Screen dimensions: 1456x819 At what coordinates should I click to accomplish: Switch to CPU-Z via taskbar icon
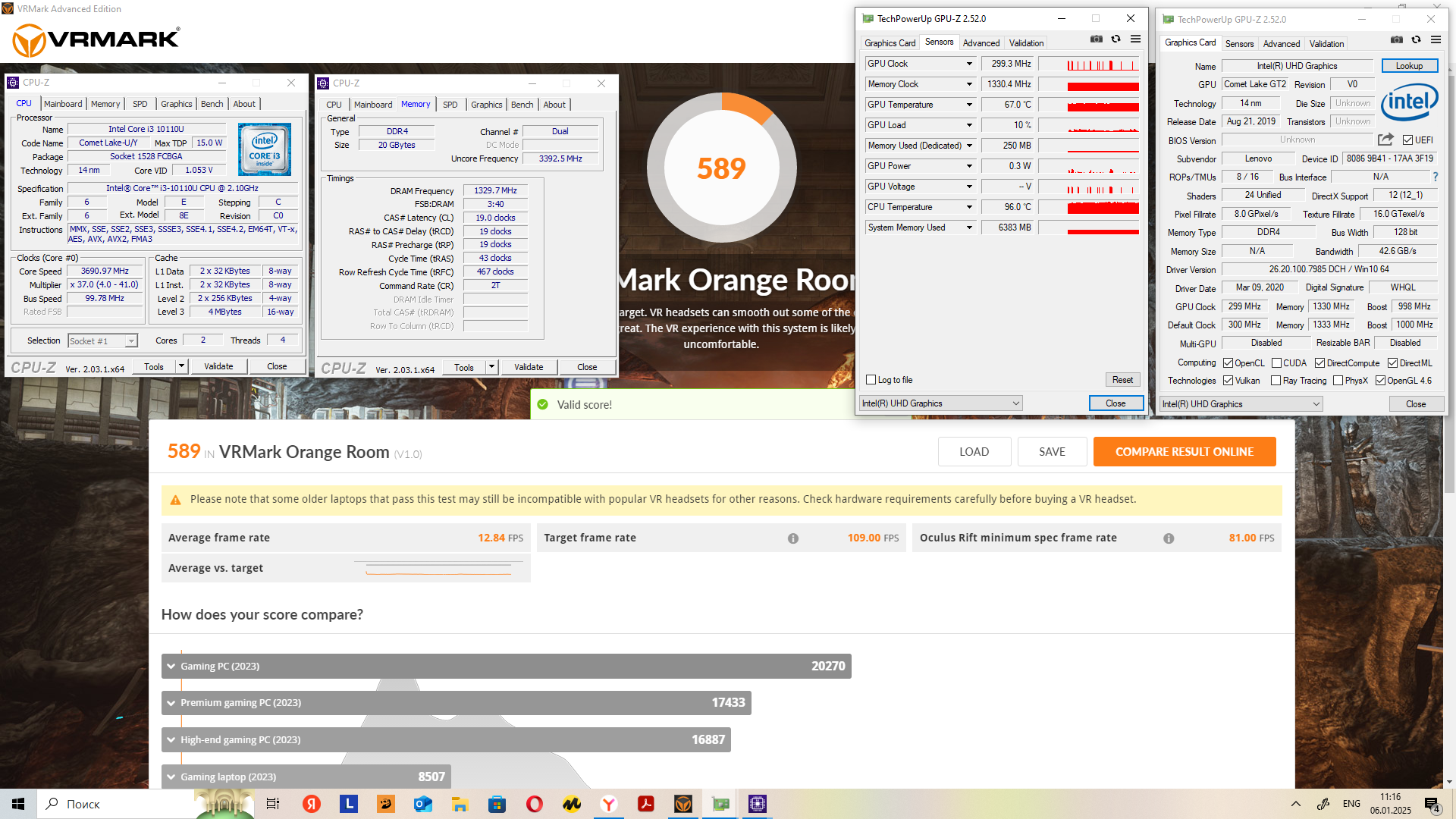coord(758,804)
